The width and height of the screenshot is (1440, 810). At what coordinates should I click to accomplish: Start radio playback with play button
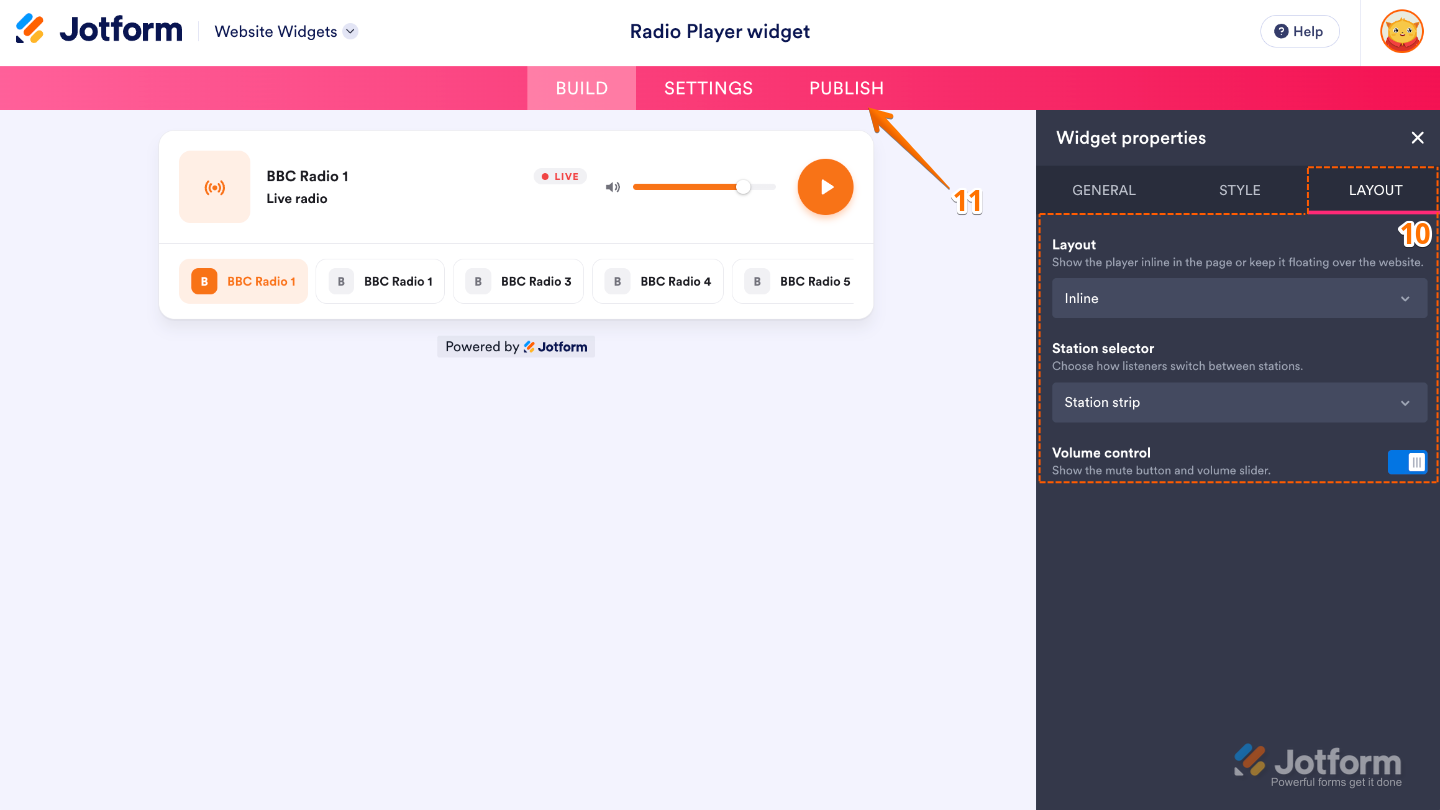coord(825,187)
